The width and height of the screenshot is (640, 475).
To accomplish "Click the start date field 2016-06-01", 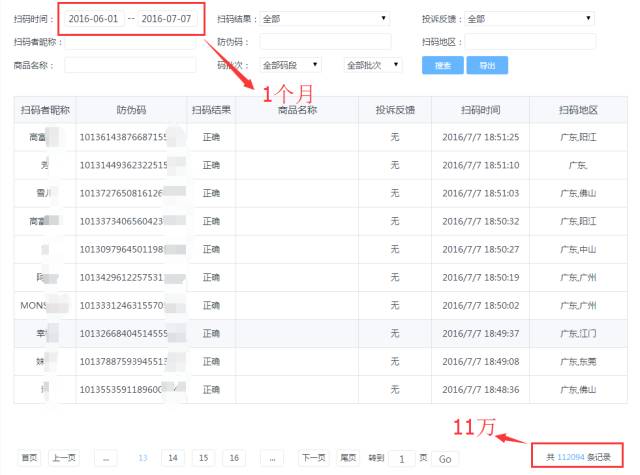I will click(x=93, y=19).
